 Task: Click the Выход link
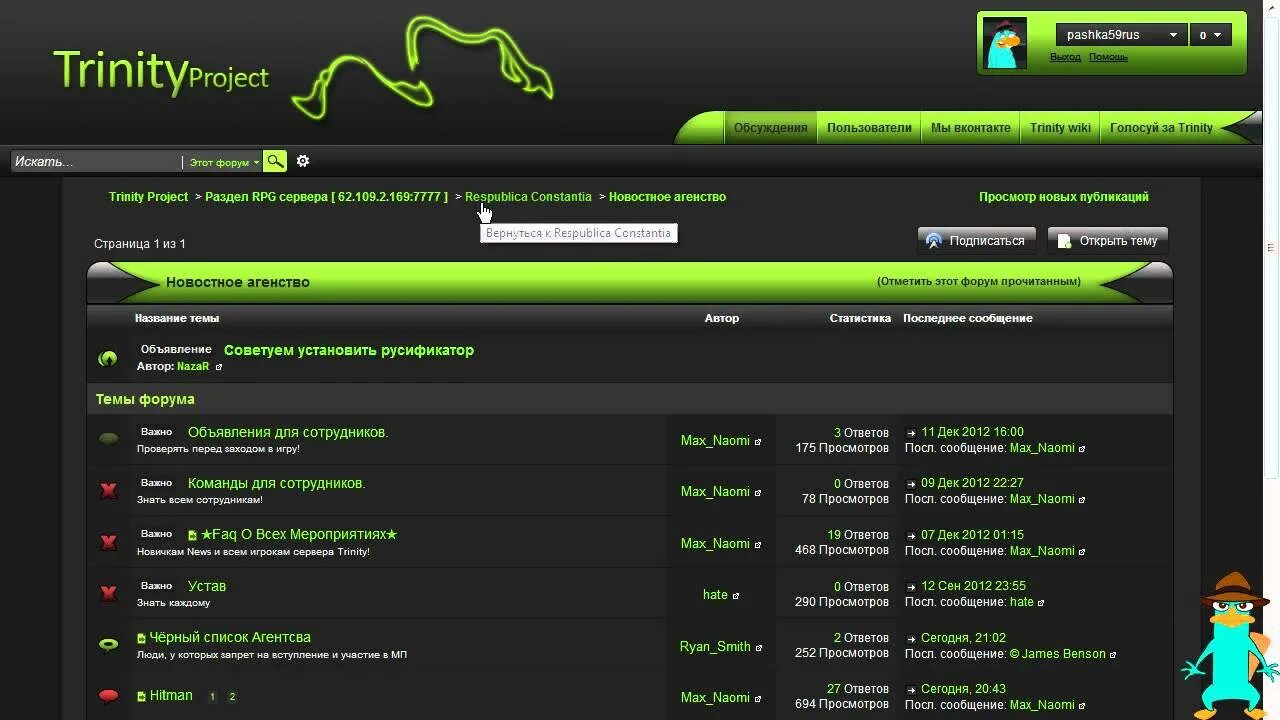point(1065,57)
